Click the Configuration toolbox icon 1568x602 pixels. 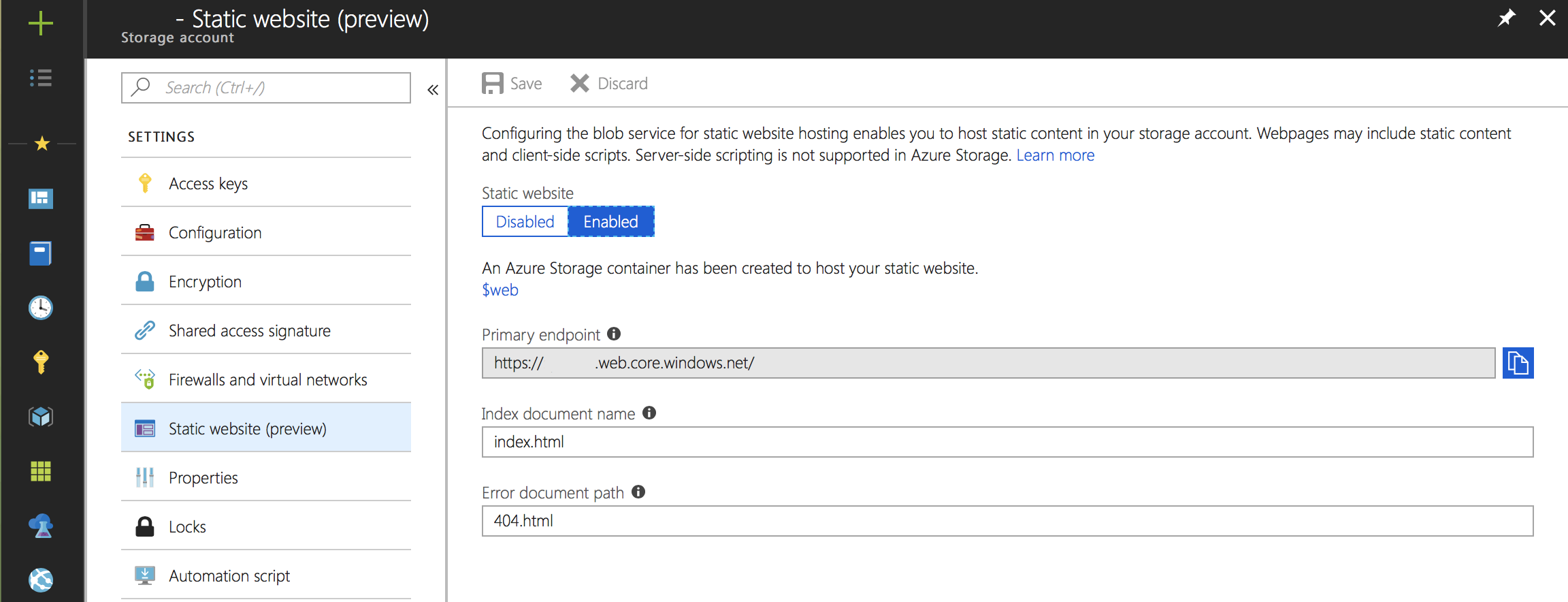point(144,232)
